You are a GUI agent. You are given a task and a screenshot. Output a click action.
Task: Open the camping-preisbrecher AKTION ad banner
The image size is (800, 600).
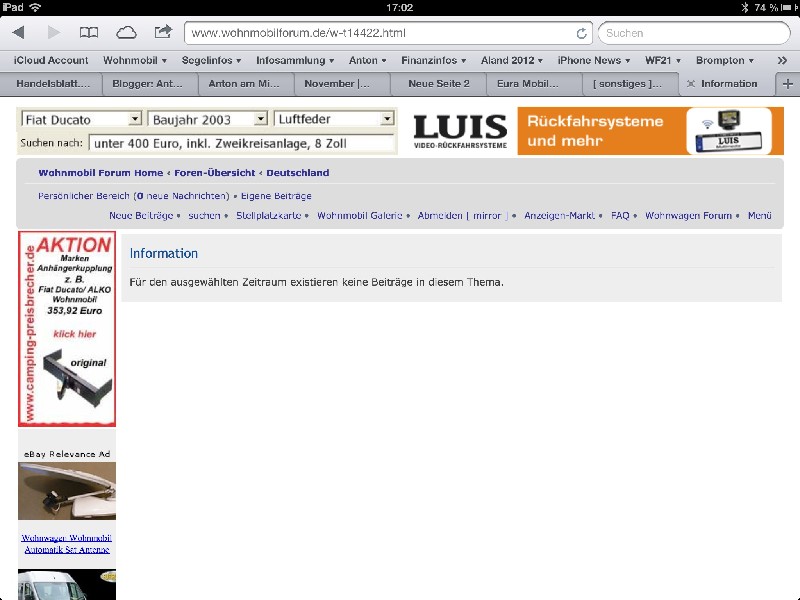coord(67,329)
